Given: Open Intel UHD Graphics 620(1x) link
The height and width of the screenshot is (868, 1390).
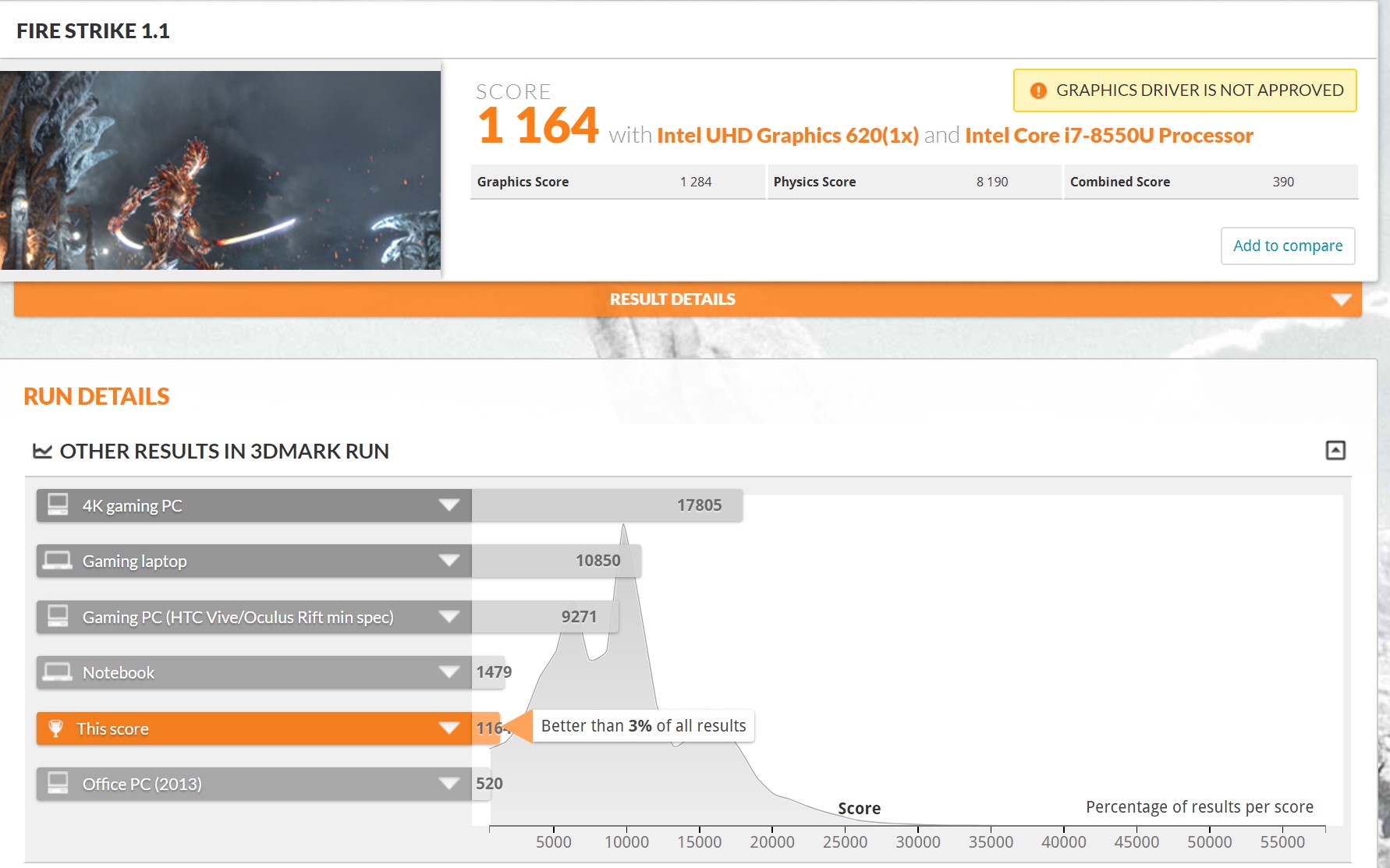Looking at the screenshot, I should (788, 136).
